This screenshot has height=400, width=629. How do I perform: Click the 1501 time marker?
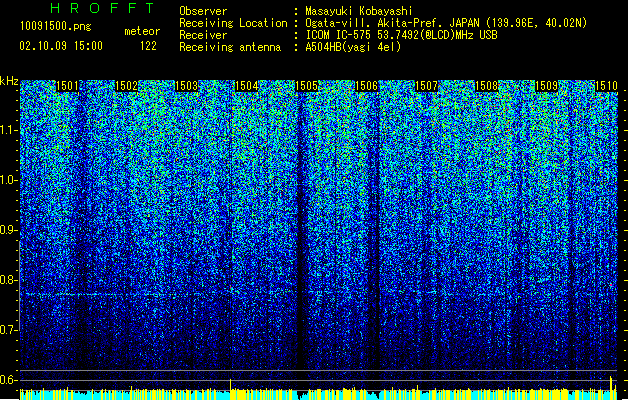[x=67, y=86]
